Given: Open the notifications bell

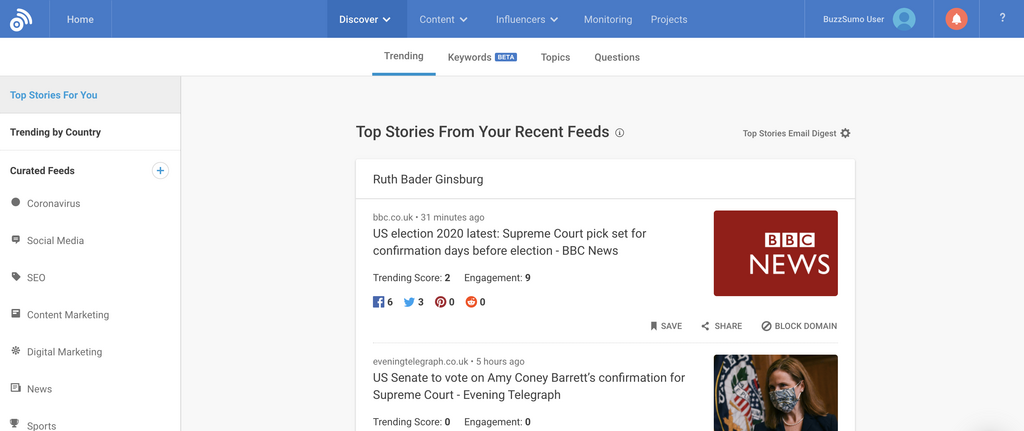Looking at the screenshot, I should (956, 19).
